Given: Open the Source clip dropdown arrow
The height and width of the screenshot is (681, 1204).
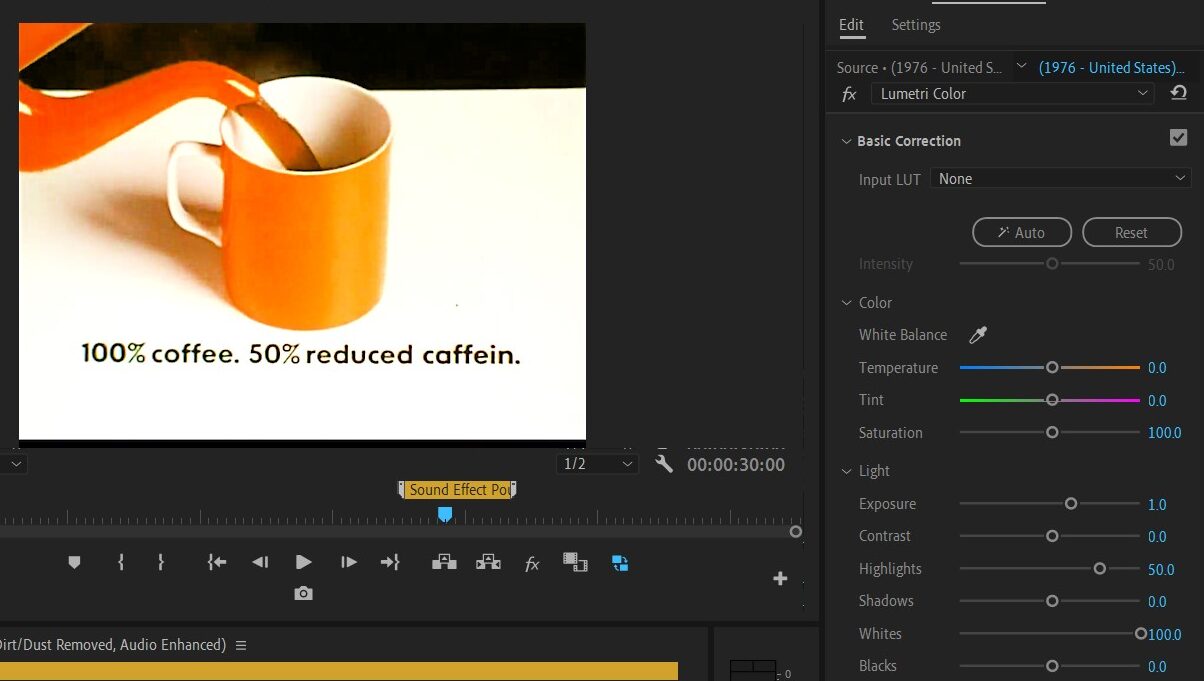Looking at the screenshot, I should (x=1021, y=66).
